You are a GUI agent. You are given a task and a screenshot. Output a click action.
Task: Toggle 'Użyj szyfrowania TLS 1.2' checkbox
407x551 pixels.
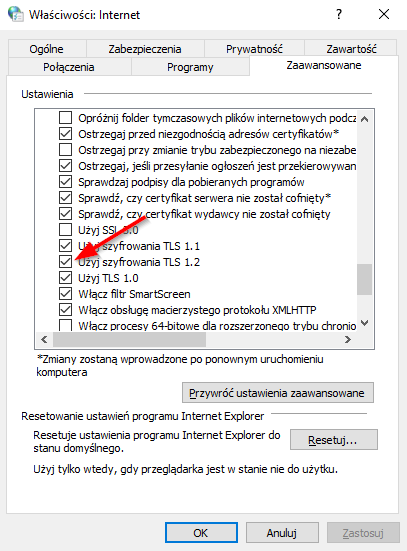tap(65, 262)
